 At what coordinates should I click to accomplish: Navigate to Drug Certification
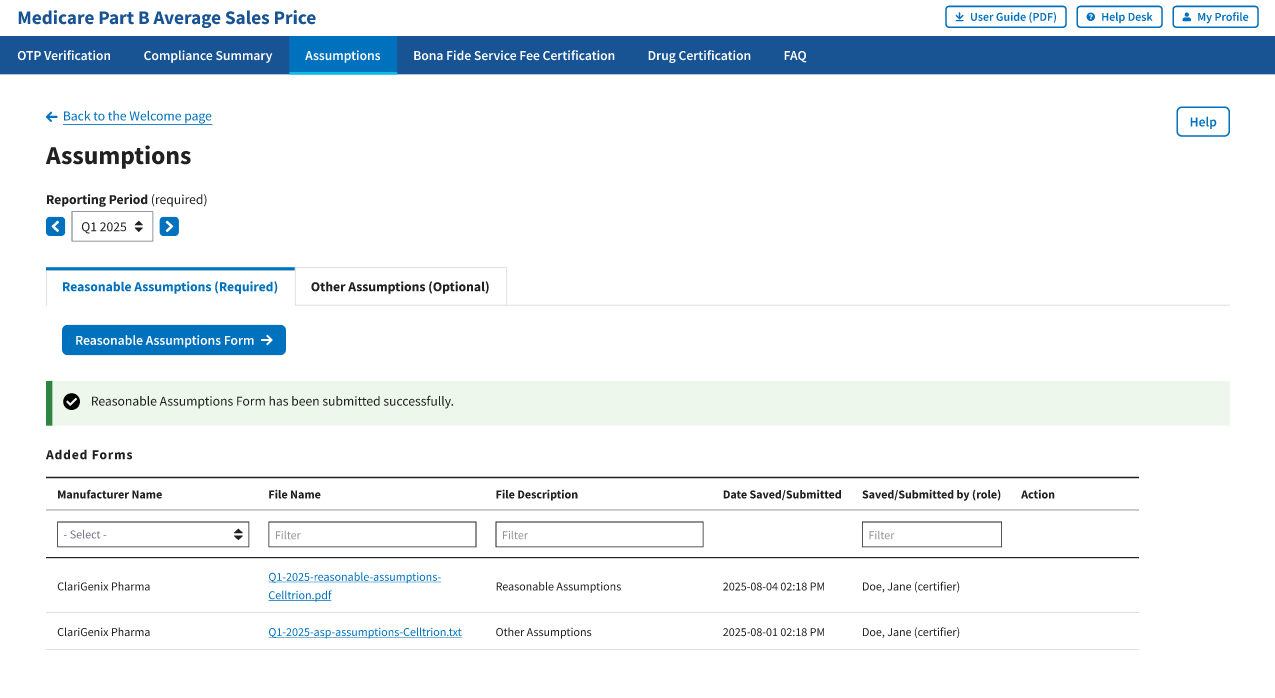(x=699, y=56)
